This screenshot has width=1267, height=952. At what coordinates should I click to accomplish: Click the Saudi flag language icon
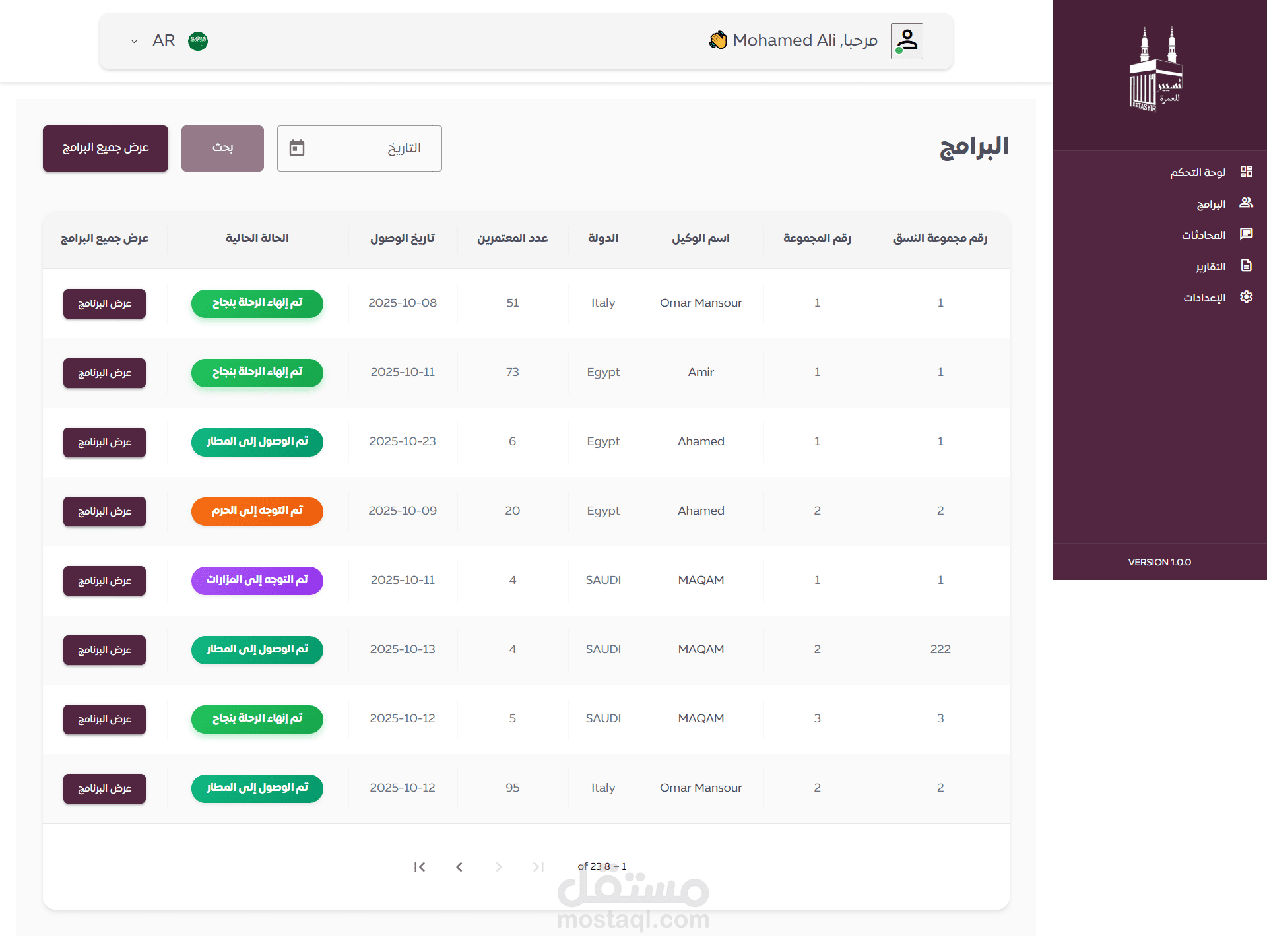tap(198, 41)
